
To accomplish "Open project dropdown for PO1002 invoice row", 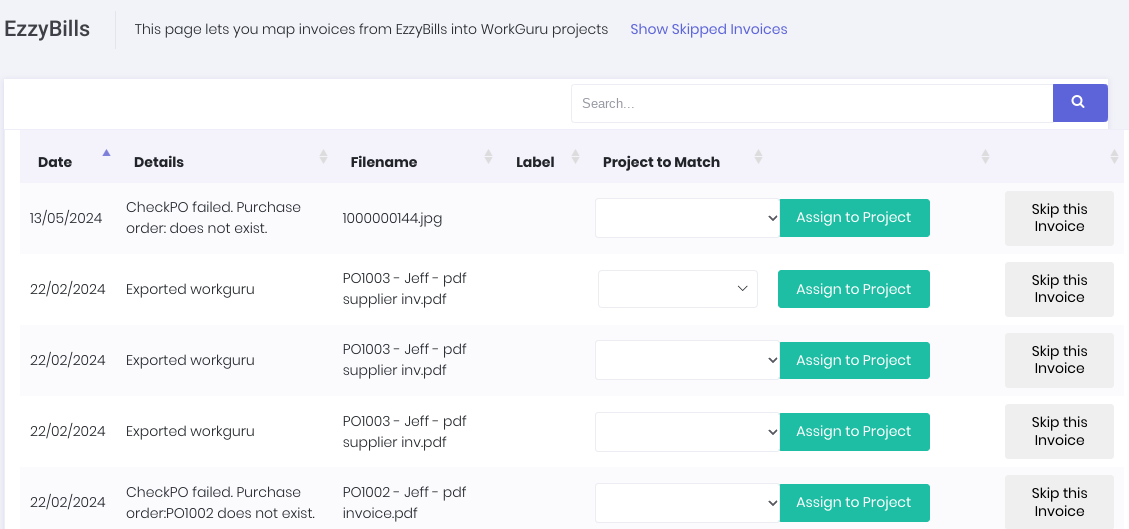I will pos(688,502).
